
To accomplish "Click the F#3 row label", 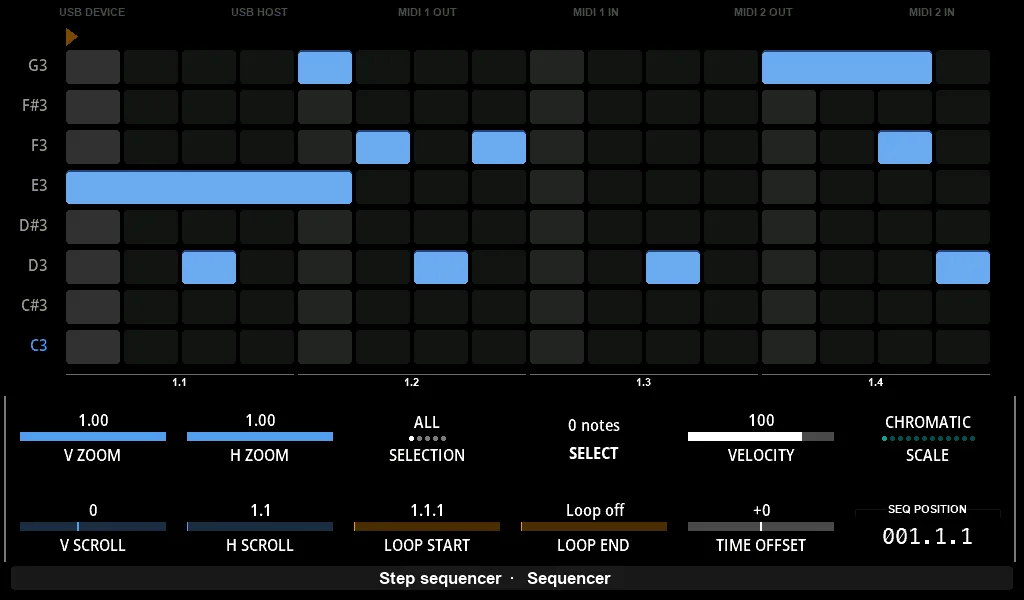I will click(x=35, y=105).
